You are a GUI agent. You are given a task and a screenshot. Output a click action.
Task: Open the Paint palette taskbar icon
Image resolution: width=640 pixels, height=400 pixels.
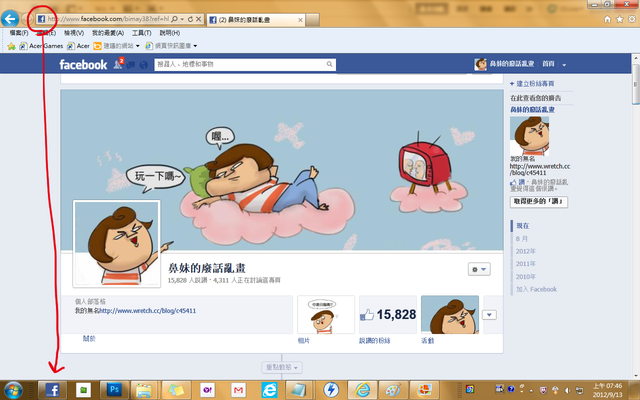click(x=393, y=390)
